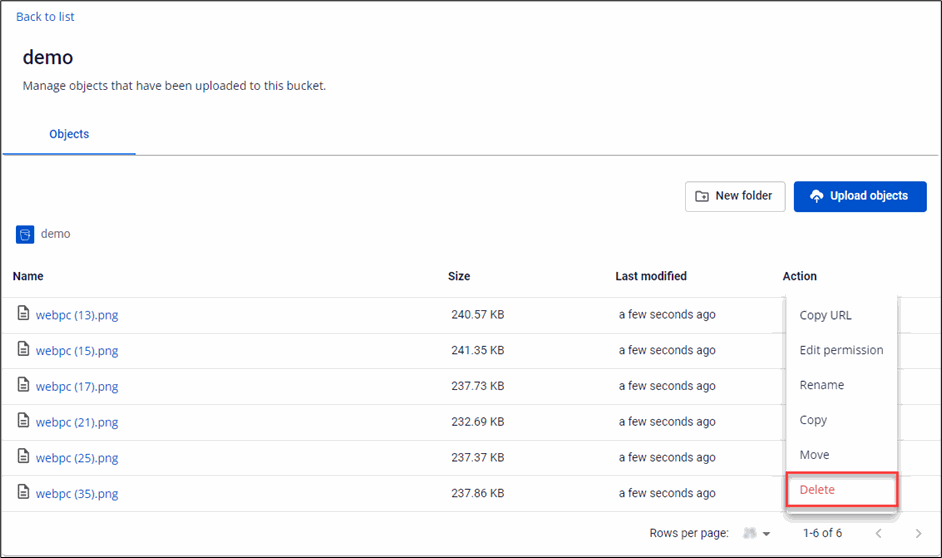The image size is (942, 558).
Task: Go back via Back to list link
Action: click(x=45, y=17)
